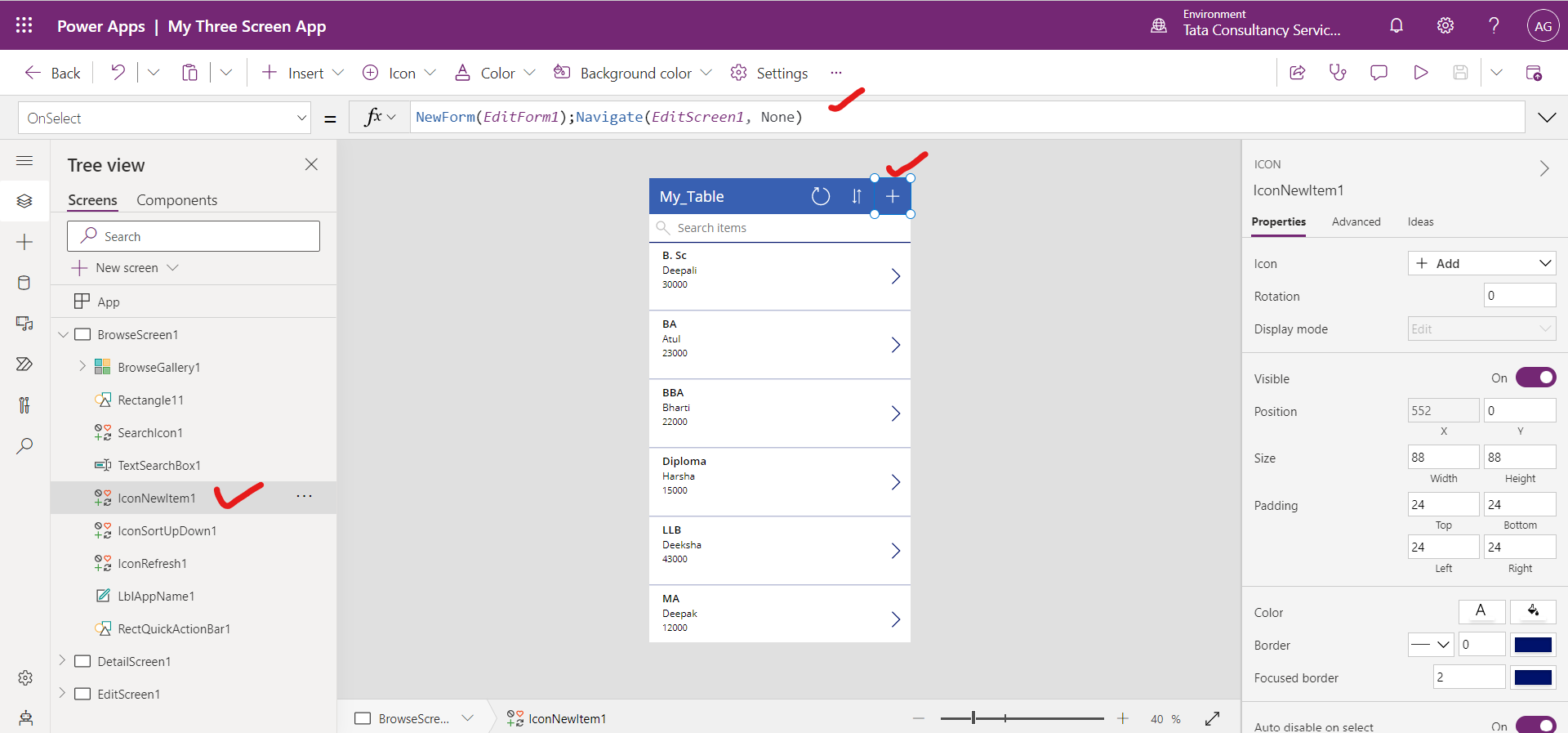Open the App checker stethoscope icon
The image size is (1568, 733).
coord(1338,73)
